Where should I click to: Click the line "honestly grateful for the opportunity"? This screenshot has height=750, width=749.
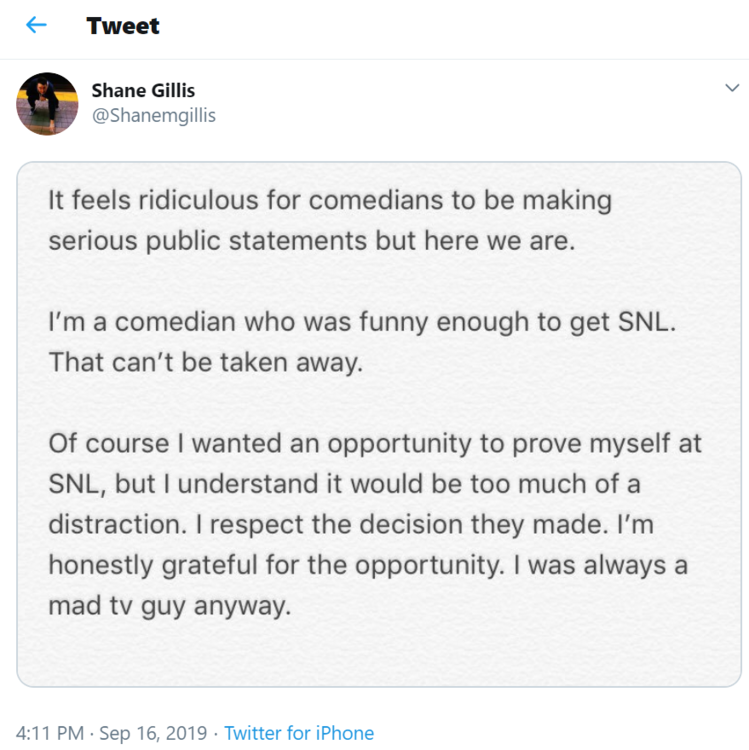(368, 565)
